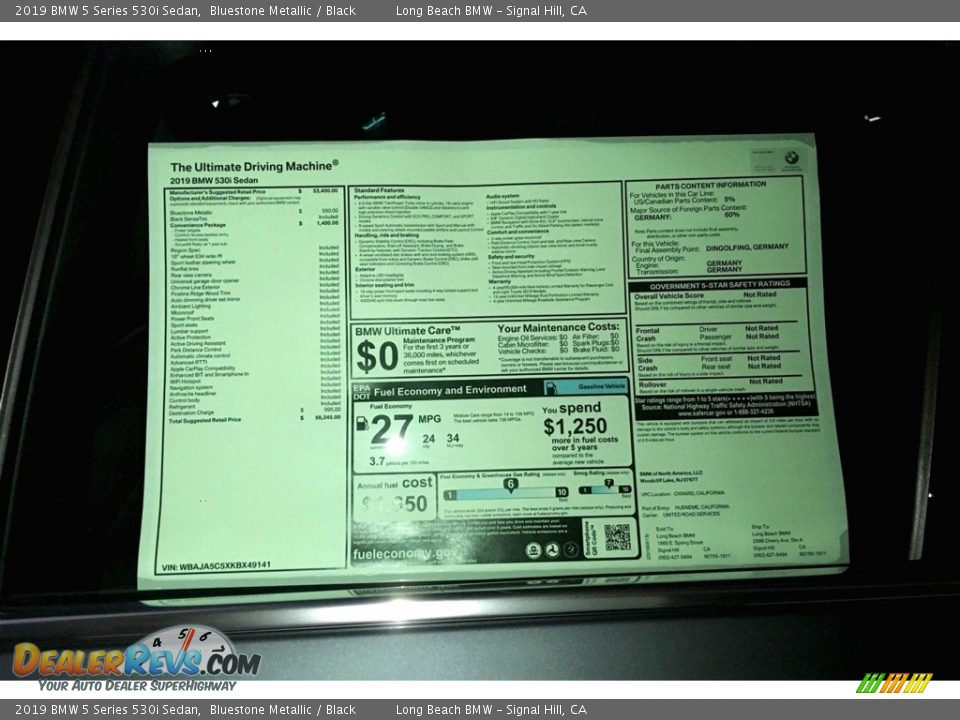The image size is (960, 720).
Task: Click the EPA DOT badge
Action: click(x=360, y=390)
